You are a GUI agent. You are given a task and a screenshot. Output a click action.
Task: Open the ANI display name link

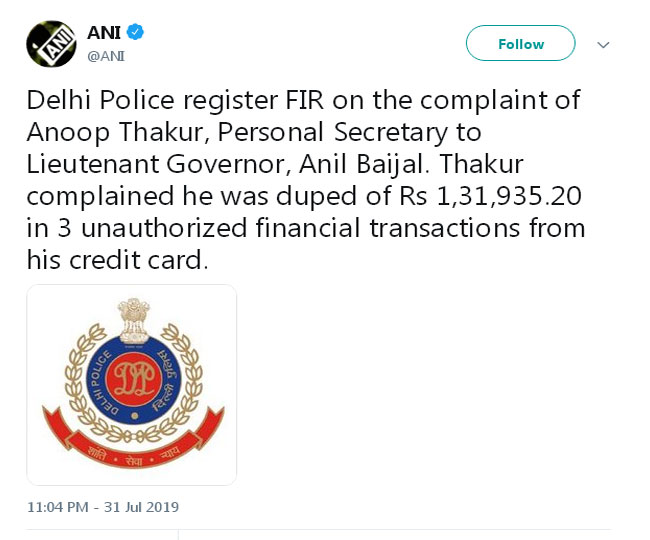103,33
